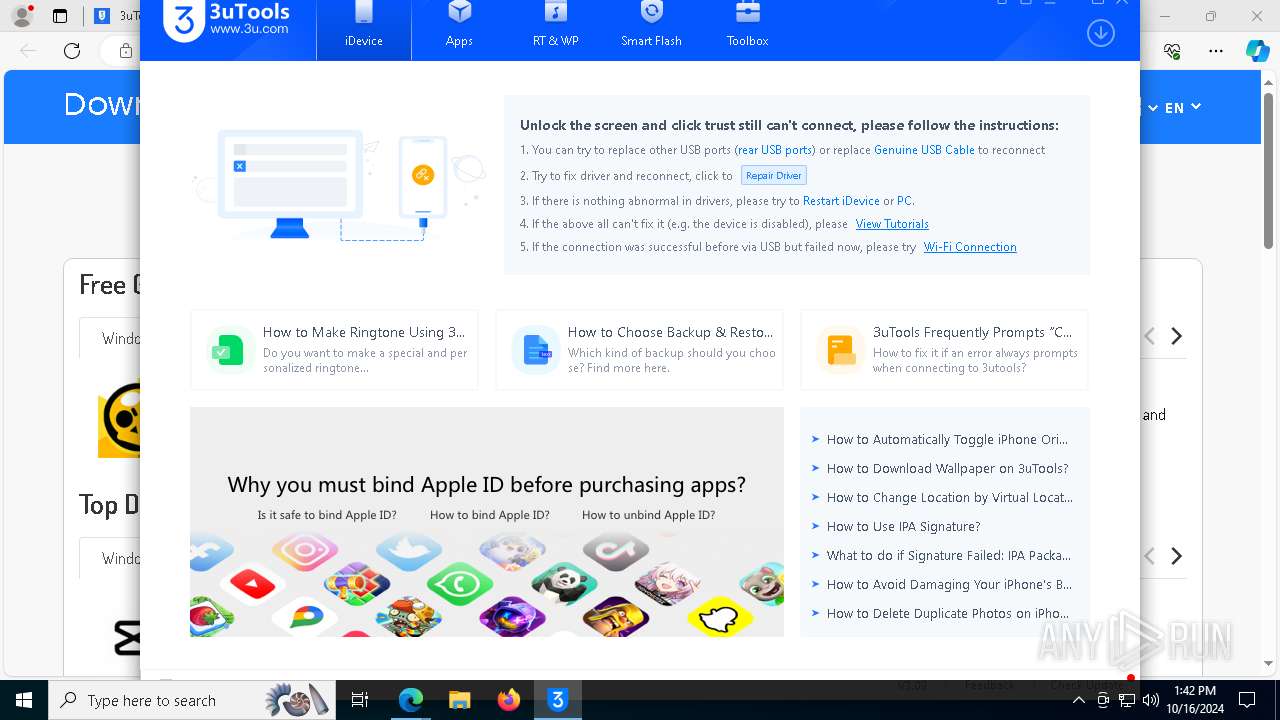Click the taskbar search box
Image resolution: width=1280 pixels, height=720 pixels.
[192, 700]
